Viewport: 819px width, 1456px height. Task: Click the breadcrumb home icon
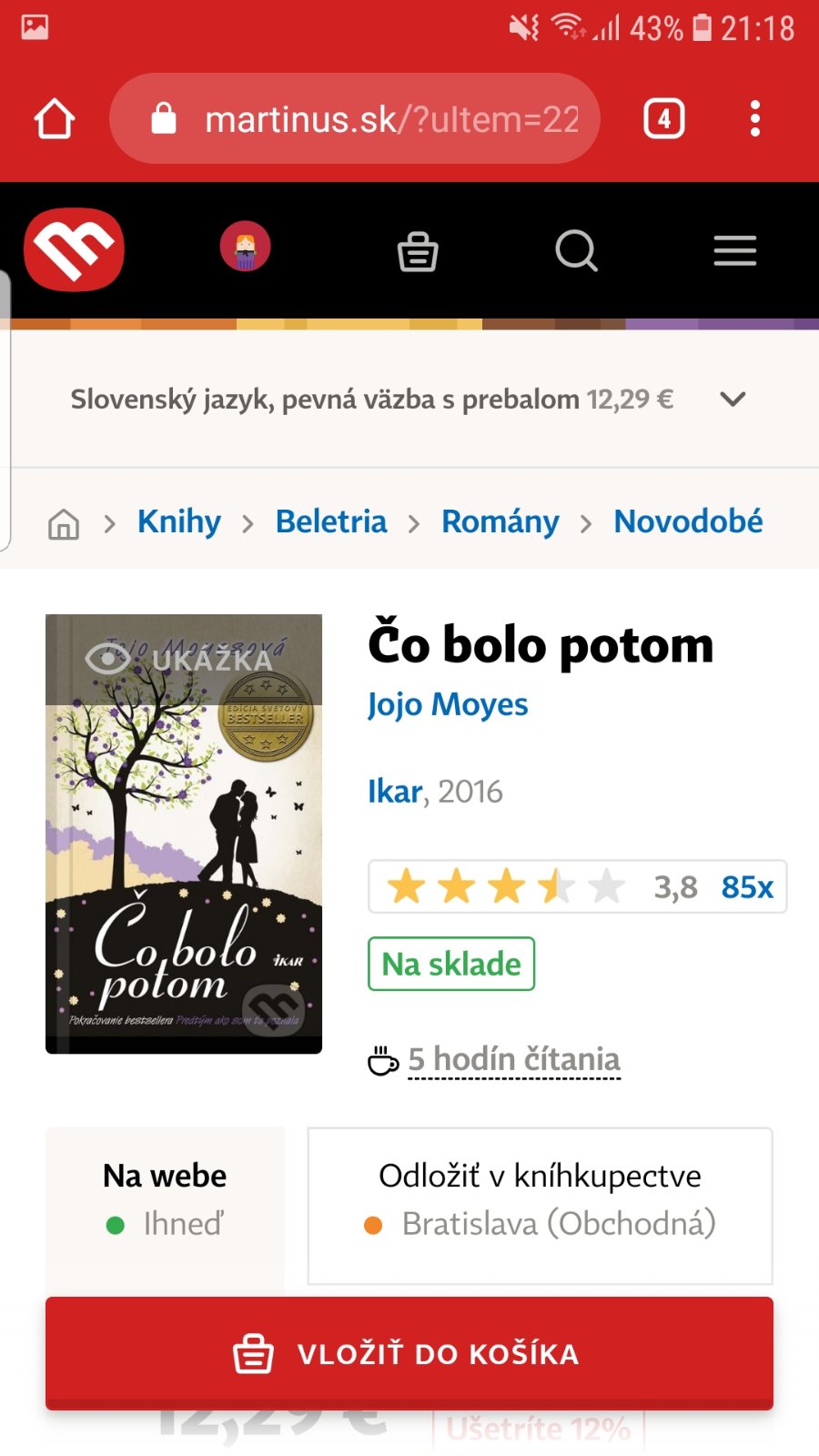[64, 523]
